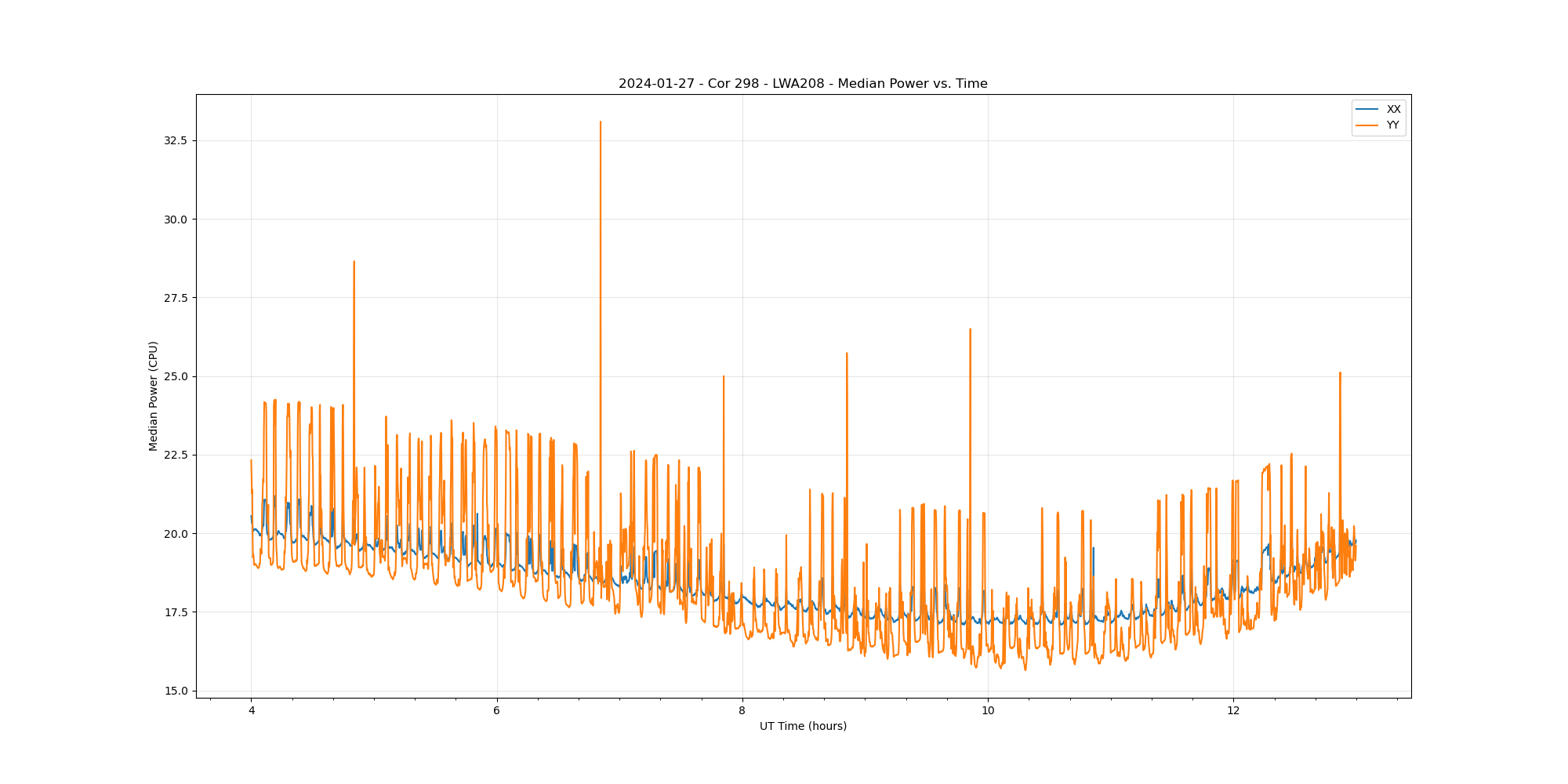This screenshot has height=784, width=1568.
Task: Click the tip of the tallest orange spike
Action: point(601,122)
